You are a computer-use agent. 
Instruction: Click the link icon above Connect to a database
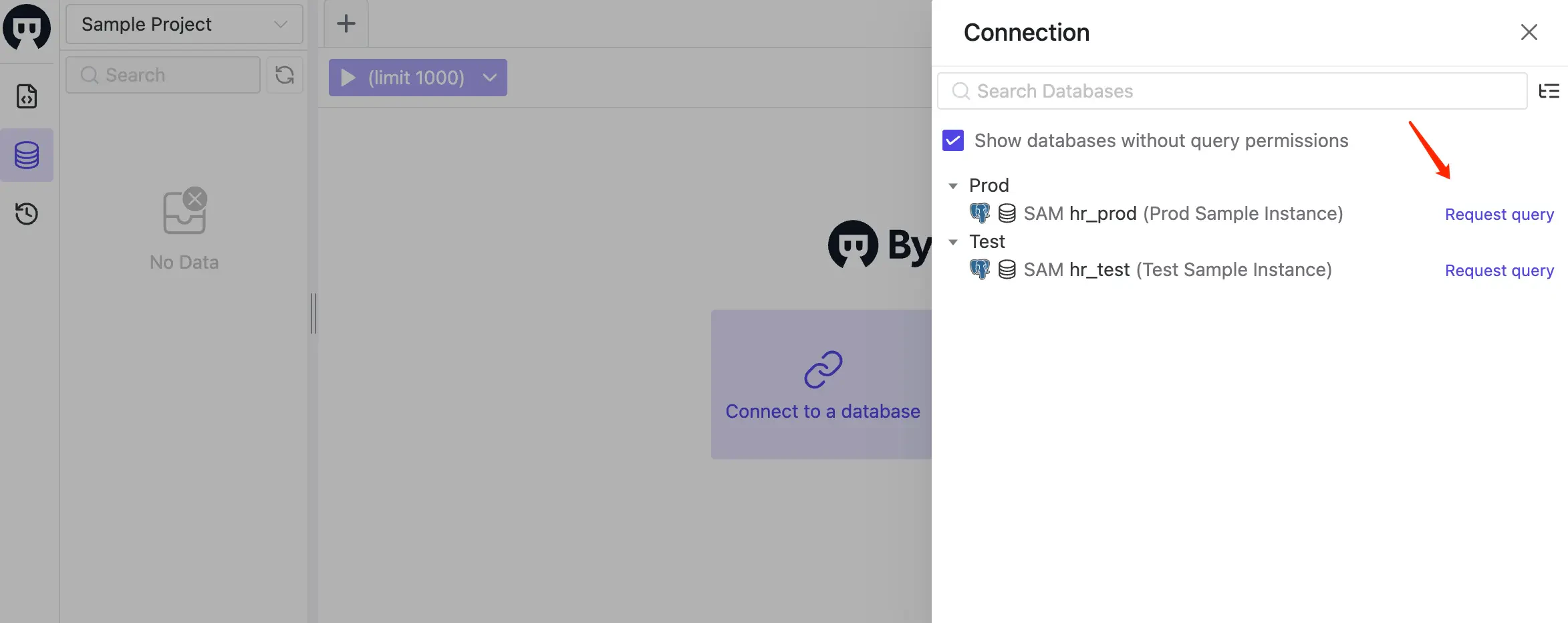coord(822,367)
